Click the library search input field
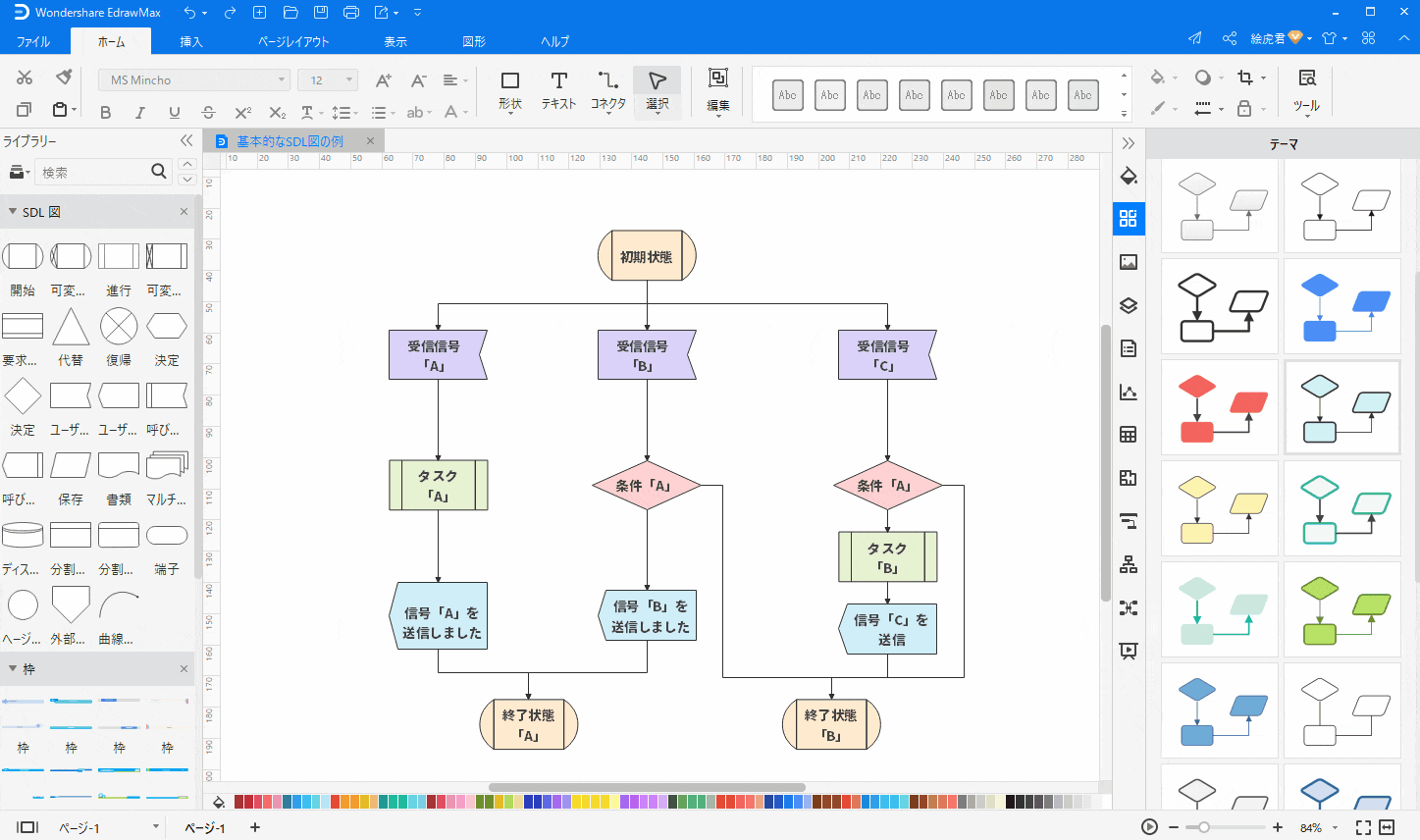 (93, 173)
